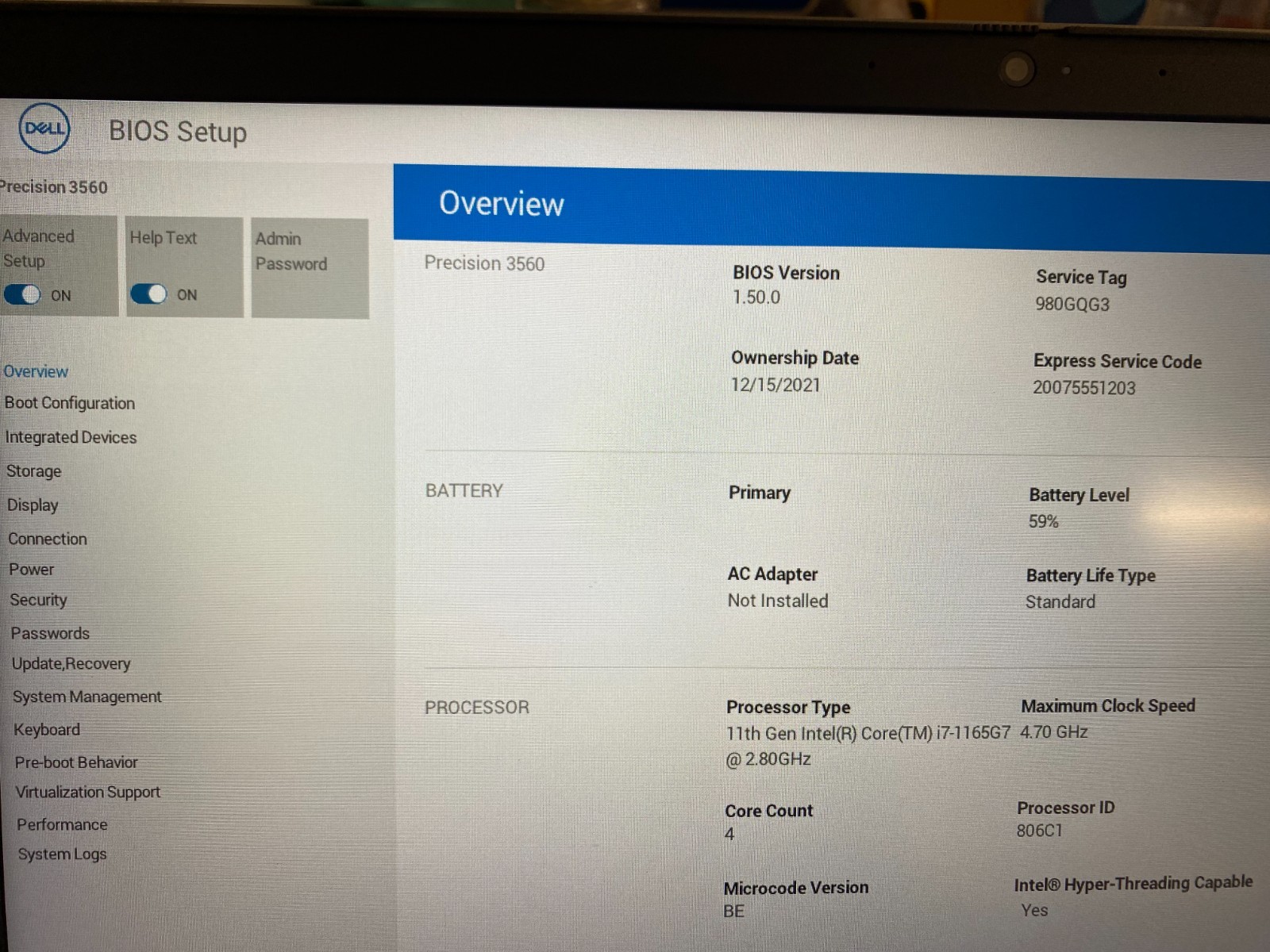Open the Admin Password tile
Screen dimensions: 1270x952
(310, 268)
